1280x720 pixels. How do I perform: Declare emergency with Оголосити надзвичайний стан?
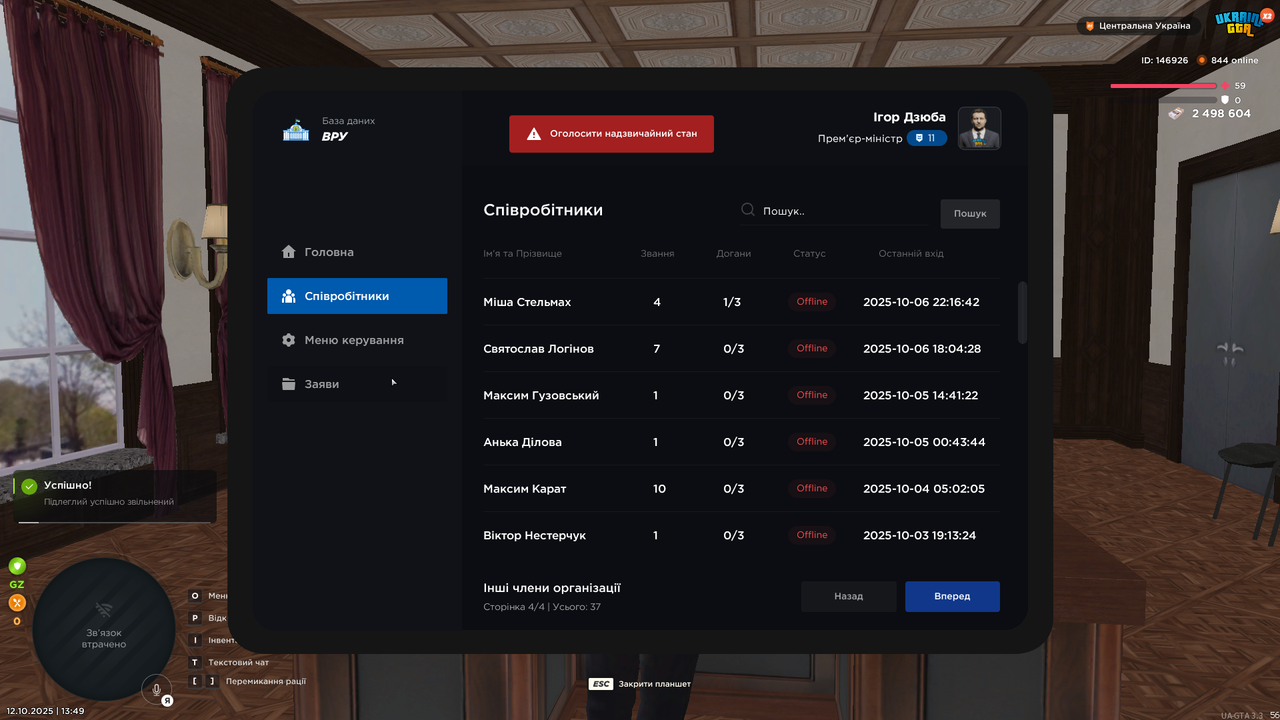[611, 133]
